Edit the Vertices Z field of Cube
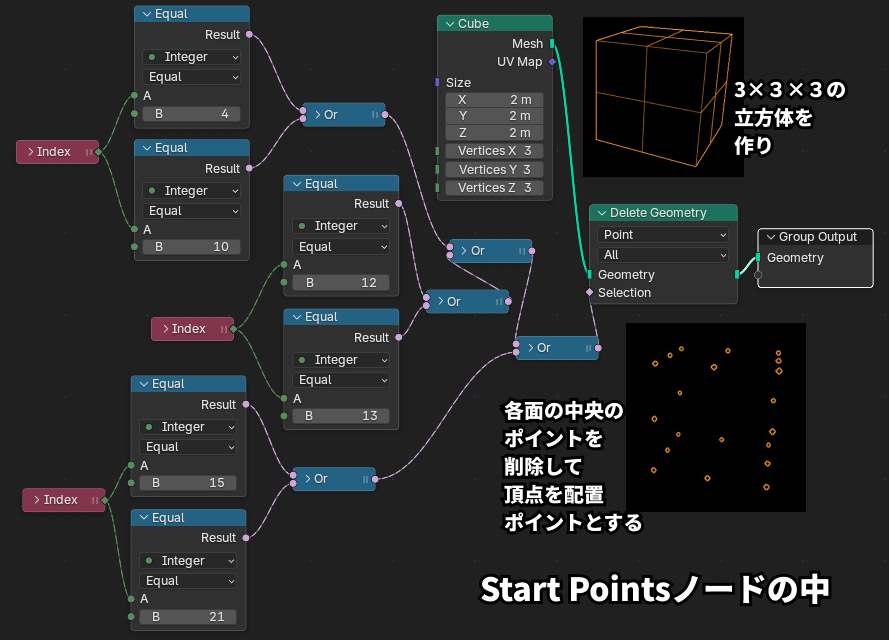This screenshot has height=640, width=889. tap(494, 188)
